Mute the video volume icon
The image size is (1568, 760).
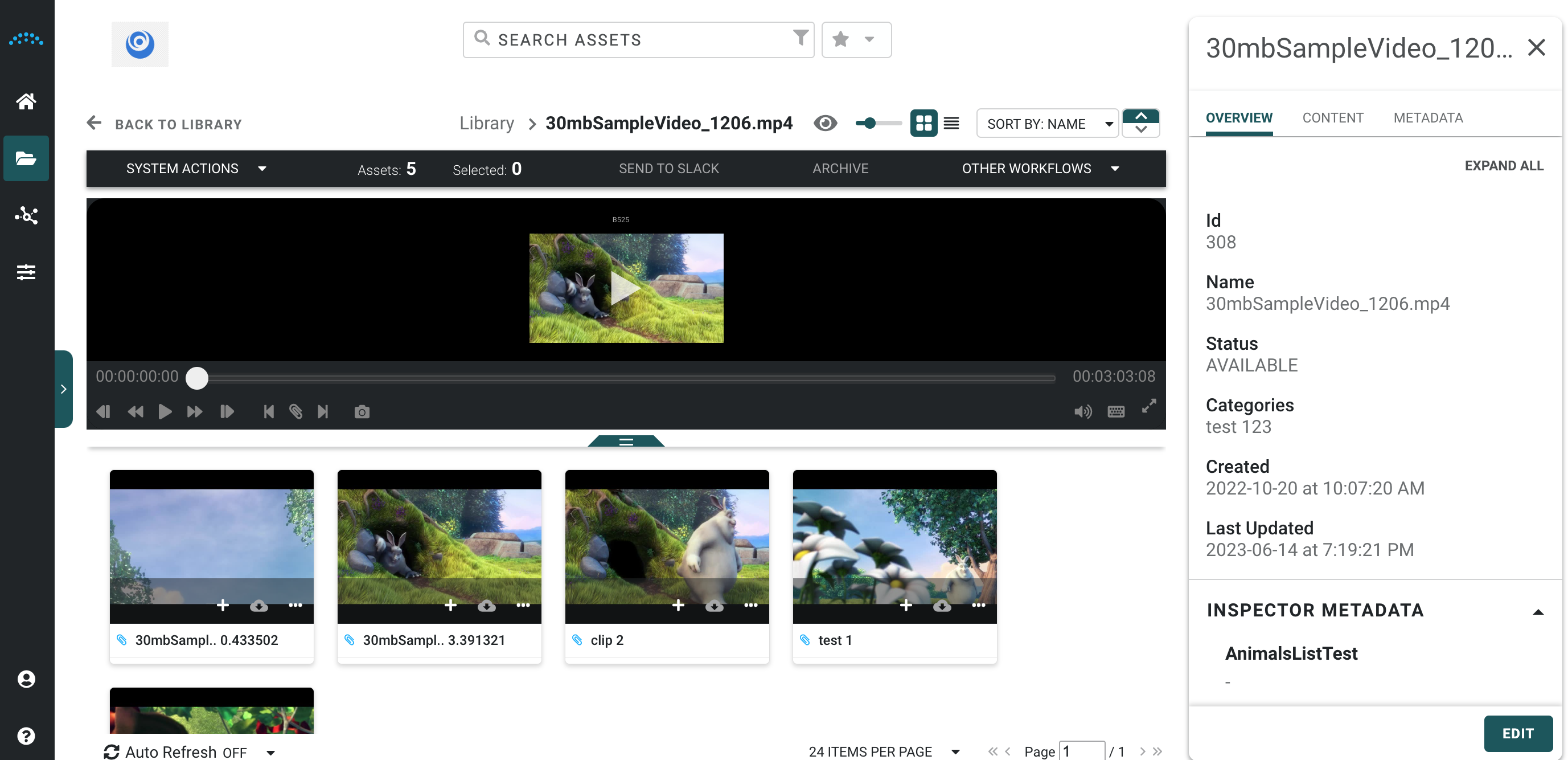[x=1082, y=412]
